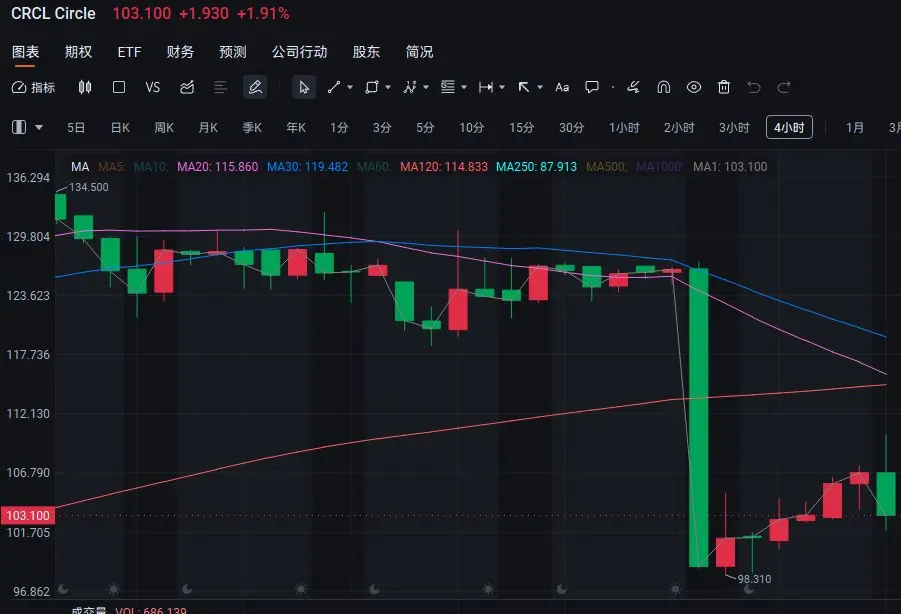Click the square frame icon beside VS

(119, 87)
